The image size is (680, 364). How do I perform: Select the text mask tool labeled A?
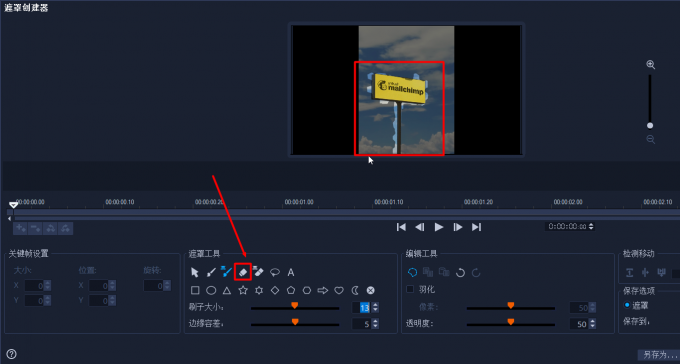pos(291,272)
